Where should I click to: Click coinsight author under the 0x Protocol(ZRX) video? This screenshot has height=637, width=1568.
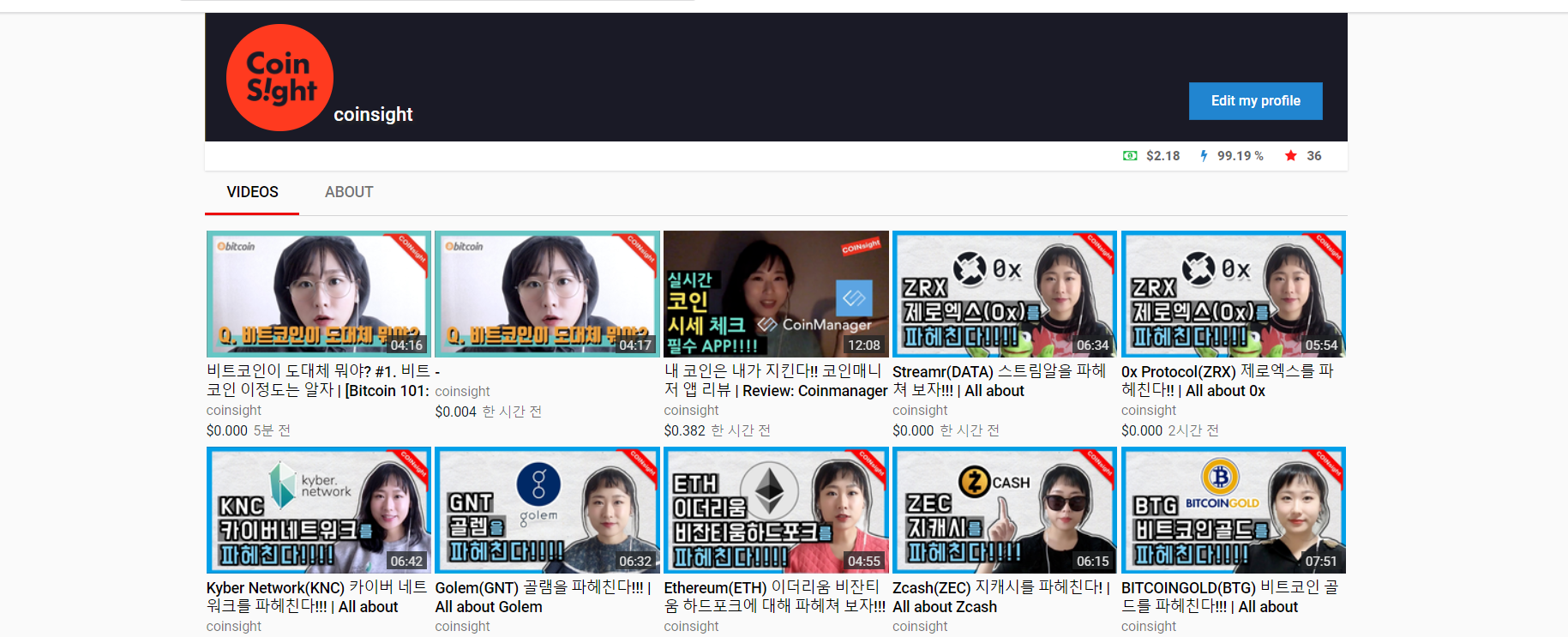1150,411
